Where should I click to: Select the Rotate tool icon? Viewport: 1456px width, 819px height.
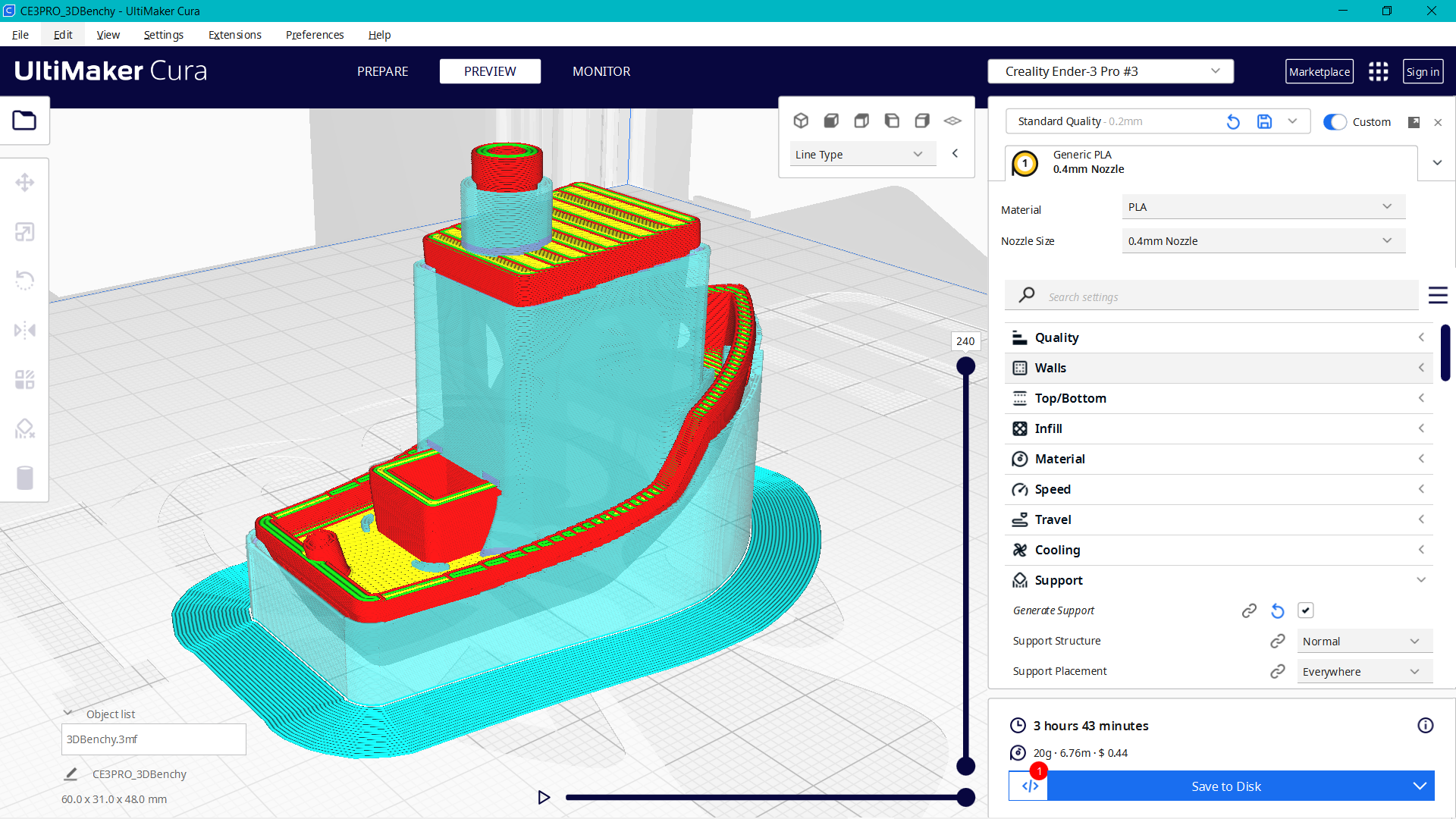(x=24, y=281)
